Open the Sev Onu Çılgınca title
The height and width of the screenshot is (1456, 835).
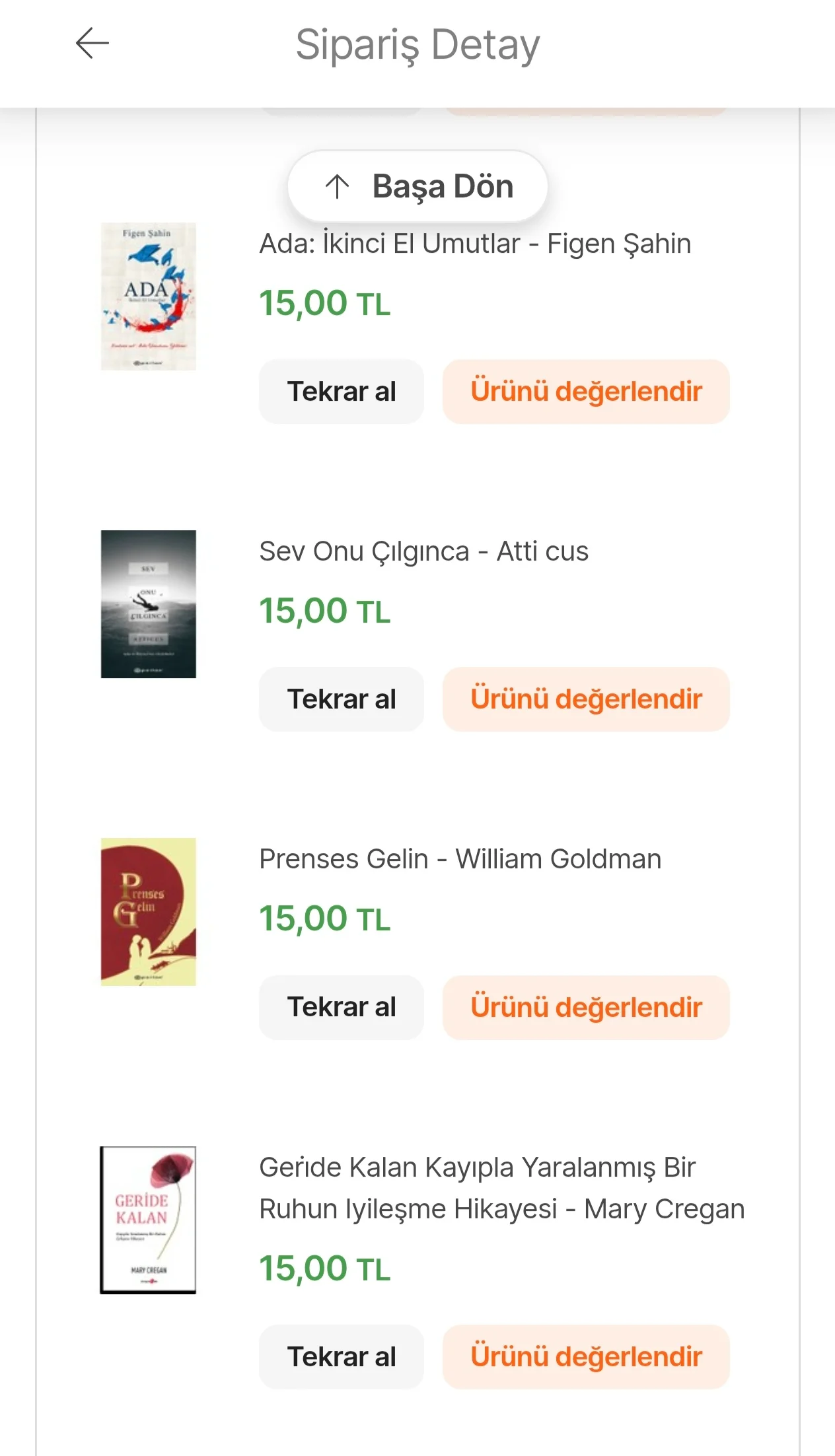[x=423, y=551]
